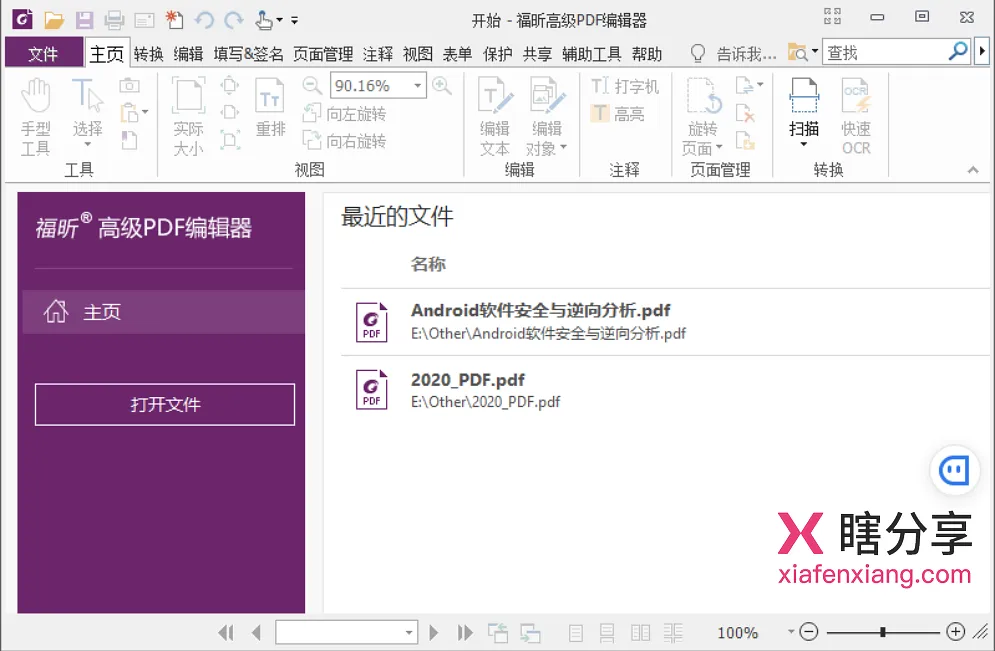
Task: Click the Open File (打开文件) button
Action: point(165,404)
